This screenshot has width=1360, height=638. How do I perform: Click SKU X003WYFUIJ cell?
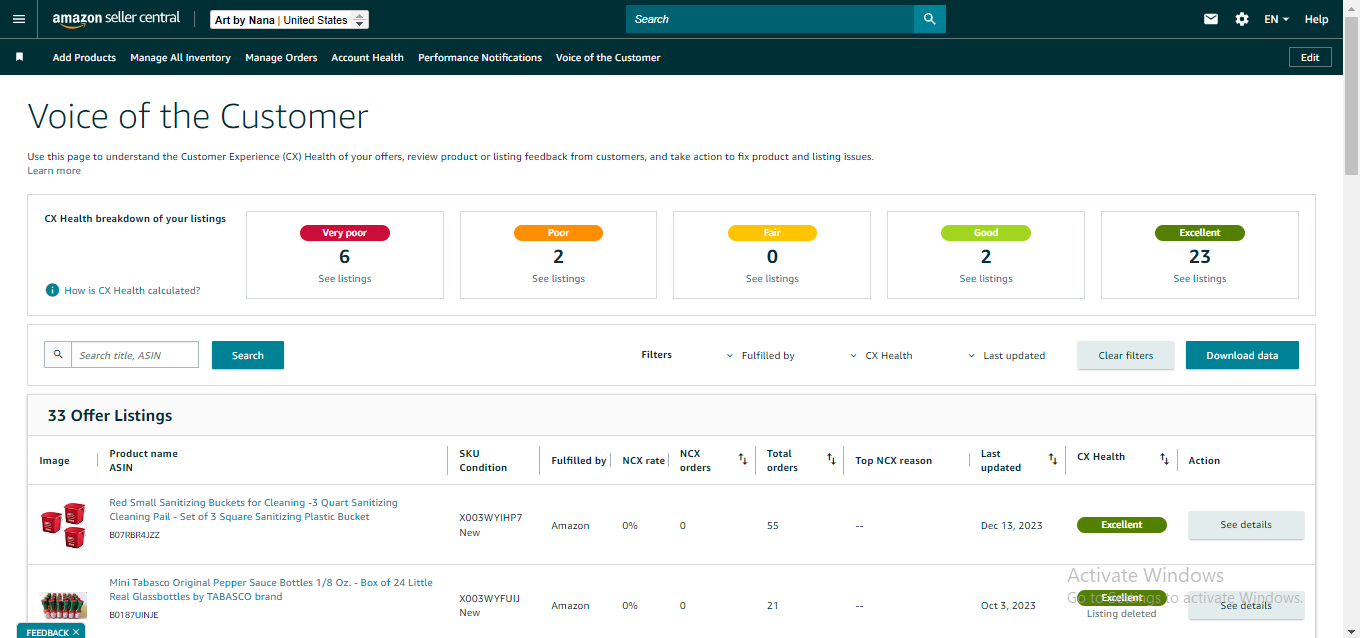tap(489, 598)
